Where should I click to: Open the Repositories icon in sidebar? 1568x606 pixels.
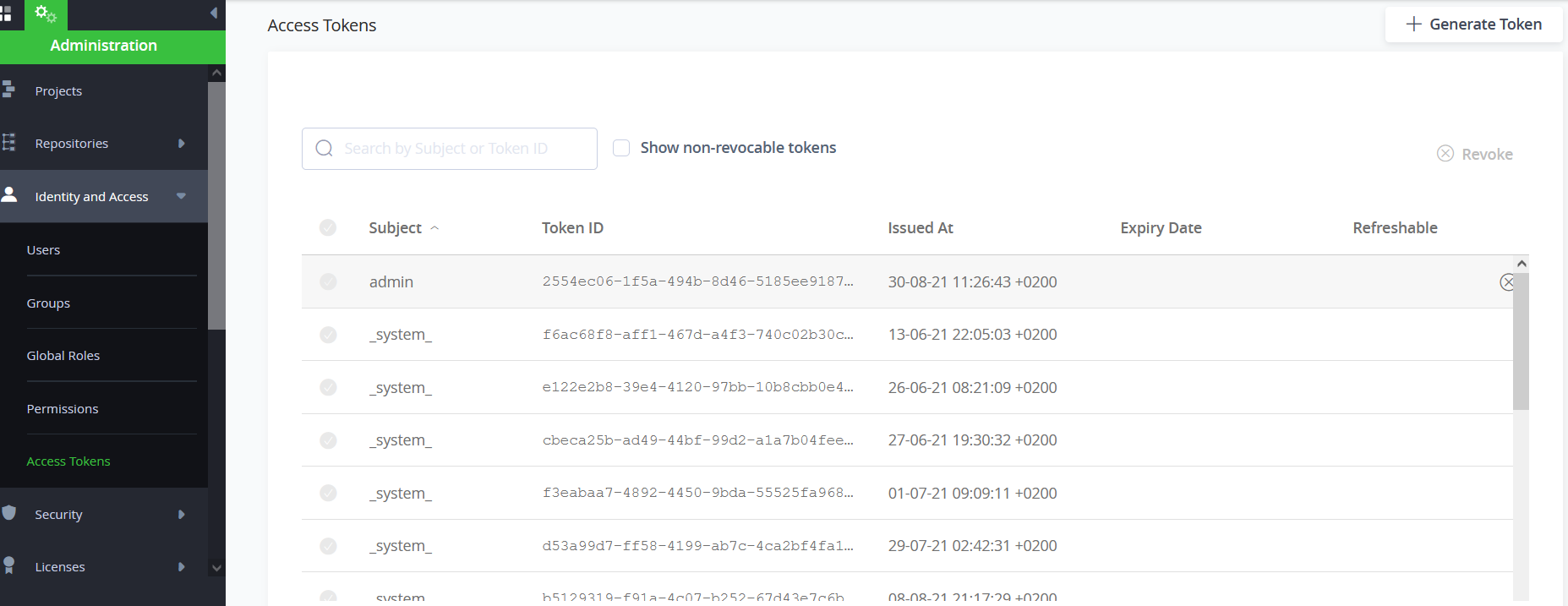pyautogui.click(x=8, y=142)
